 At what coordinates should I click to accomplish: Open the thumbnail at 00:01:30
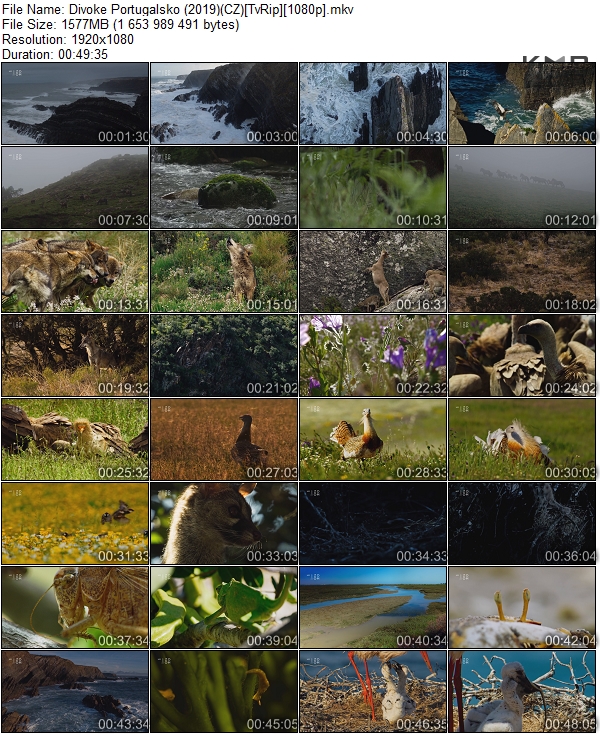tap(75, 104)
